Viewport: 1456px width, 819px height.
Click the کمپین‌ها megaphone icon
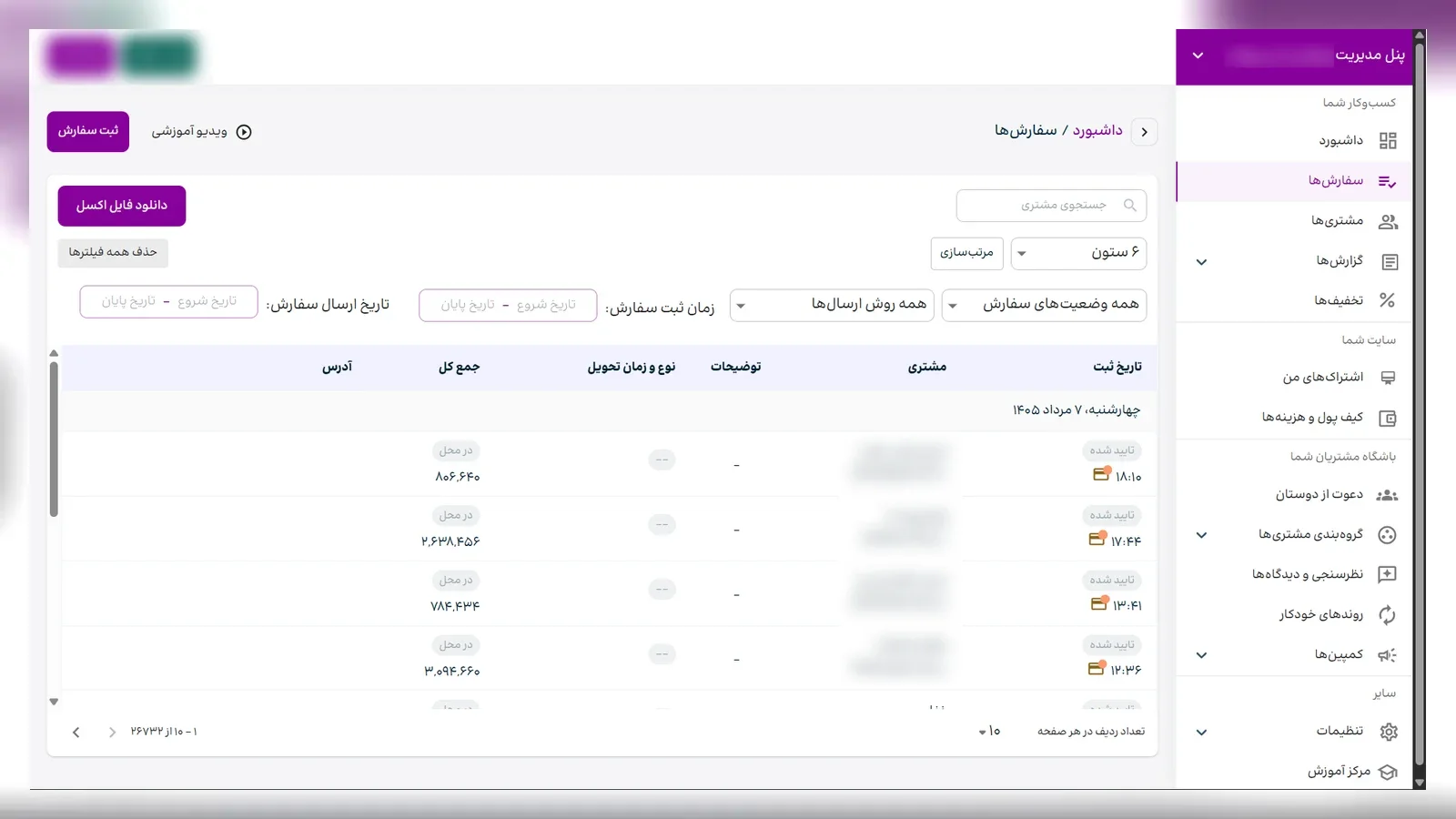tap(1387, 655)
